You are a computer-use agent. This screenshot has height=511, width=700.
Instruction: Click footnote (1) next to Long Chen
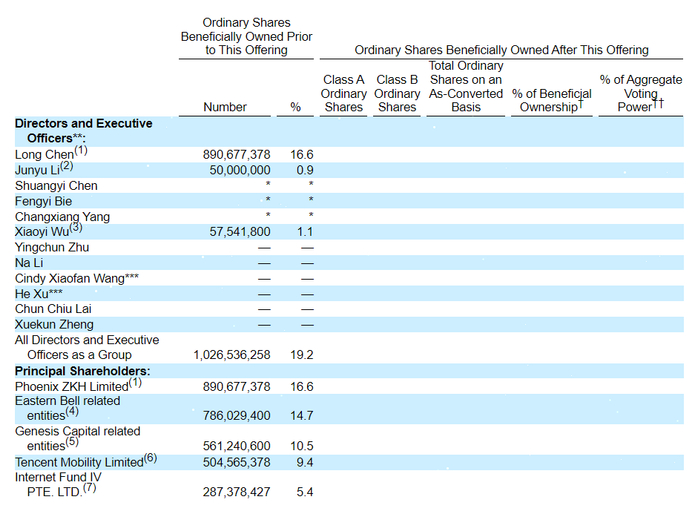tap(80, 151)
